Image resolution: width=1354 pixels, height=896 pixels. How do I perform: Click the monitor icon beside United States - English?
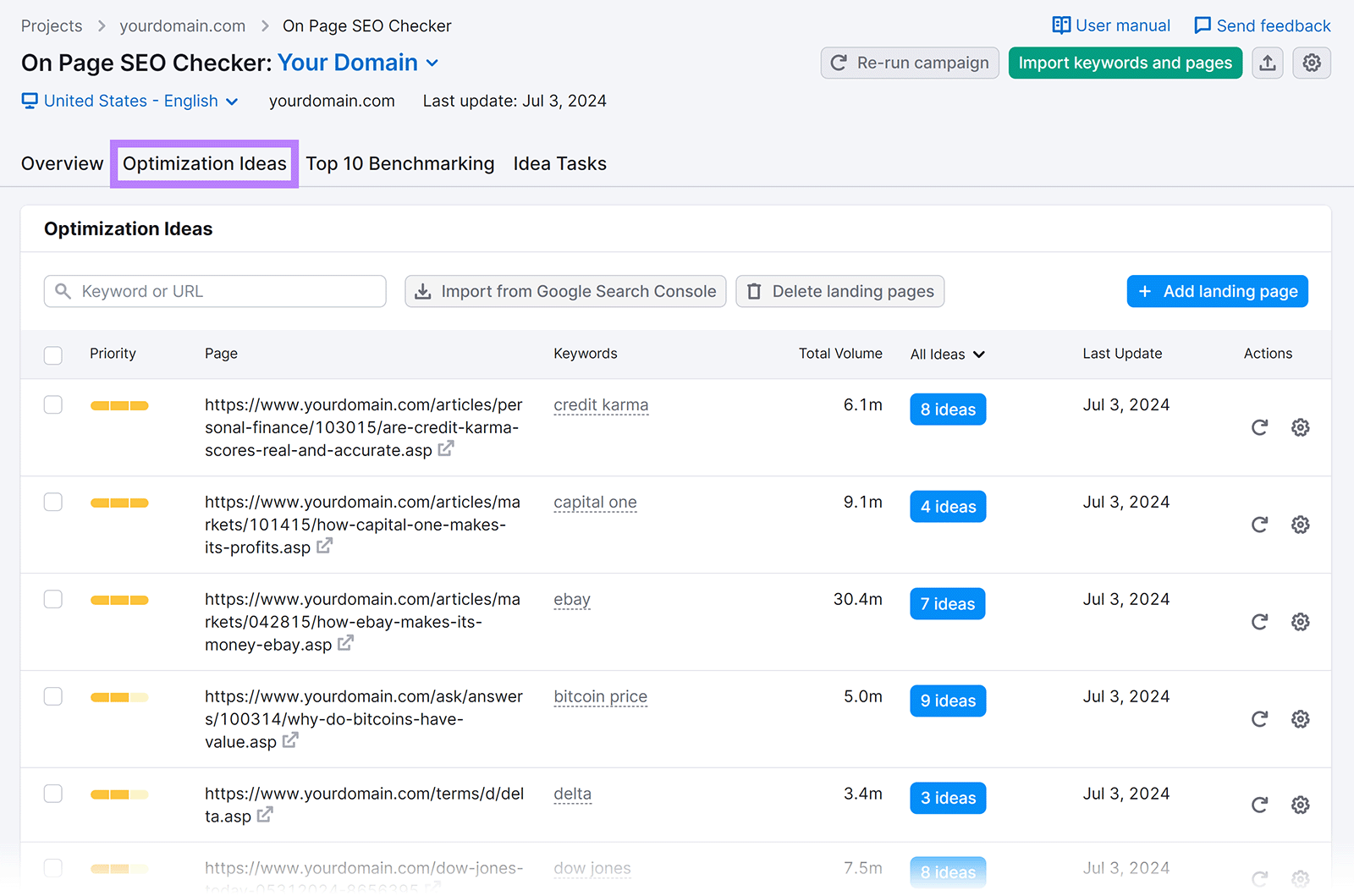point(30,101)
